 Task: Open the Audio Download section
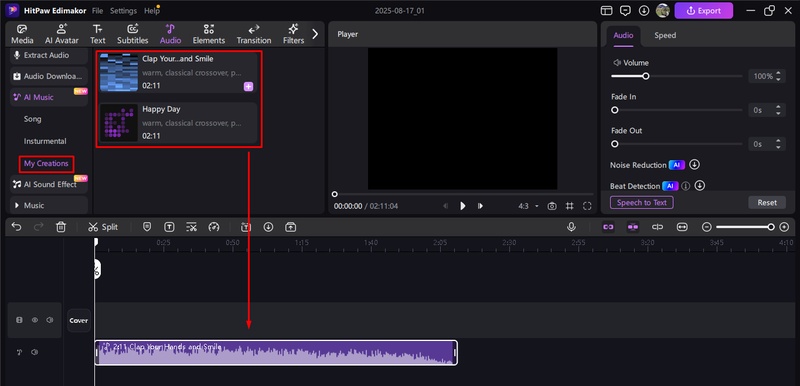49,76
